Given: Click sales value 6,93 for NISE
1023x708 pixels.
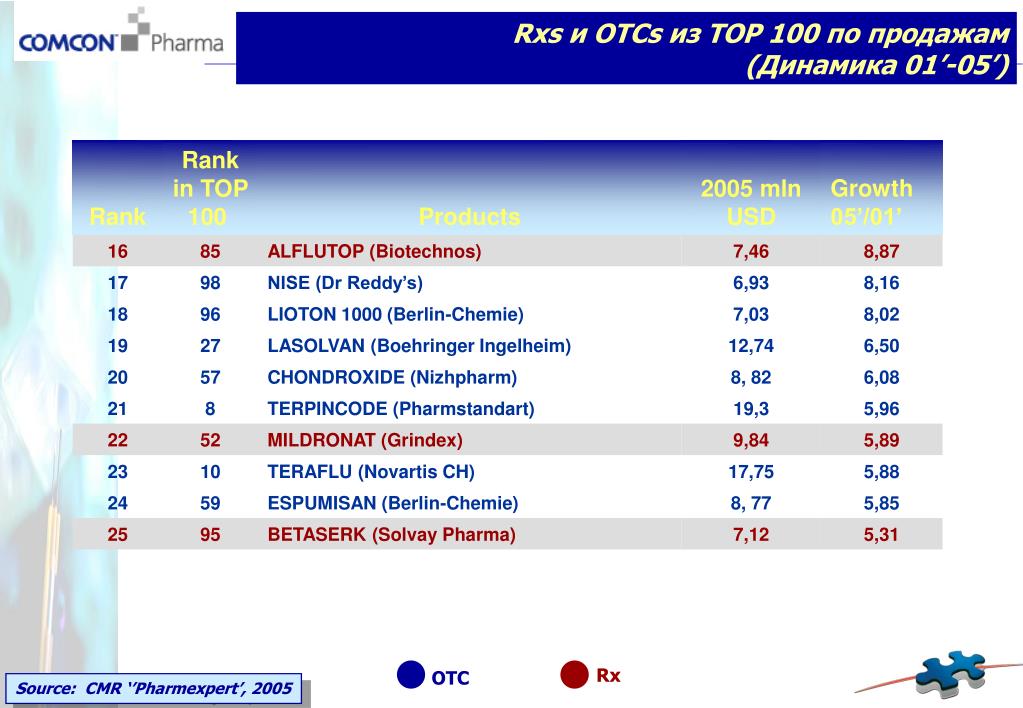Looking at the screenshot, I should tap(751, 283).
